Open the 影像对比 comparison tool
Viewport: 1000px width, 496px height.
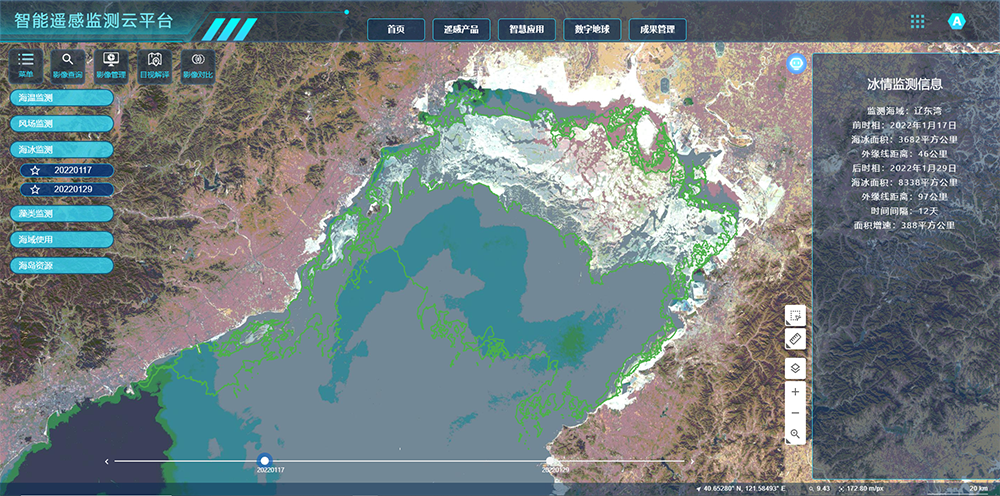(198, 63)
